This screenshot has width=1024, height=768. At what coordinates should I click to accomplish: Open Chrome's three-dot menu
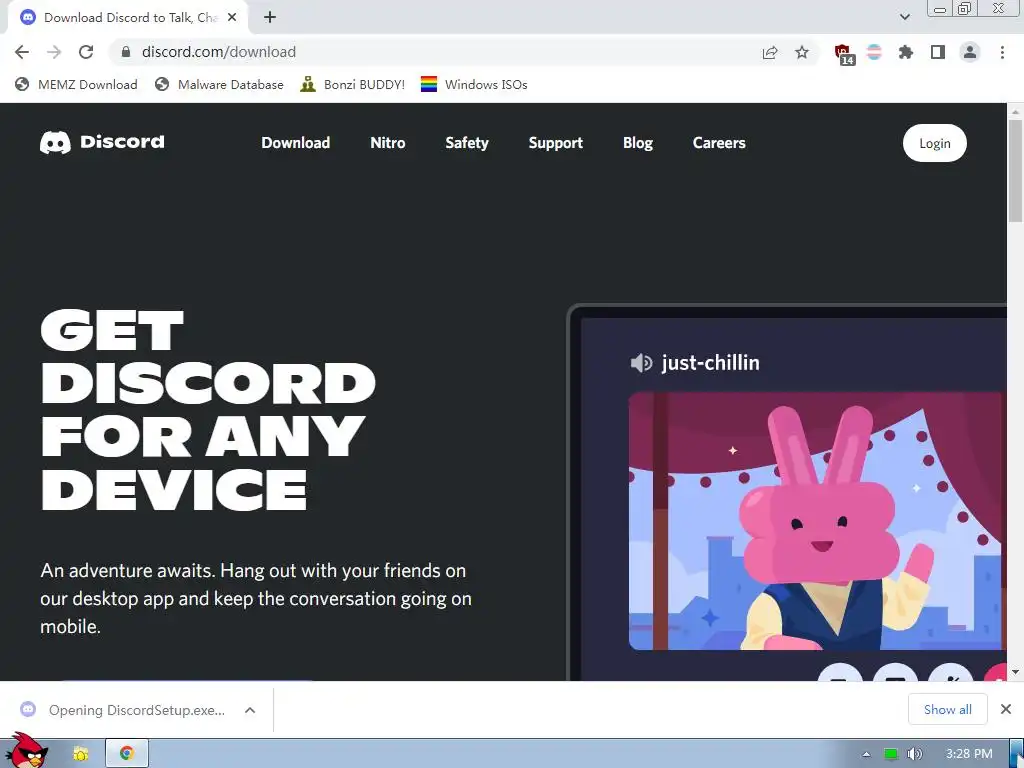click(x=1002, y=52)
